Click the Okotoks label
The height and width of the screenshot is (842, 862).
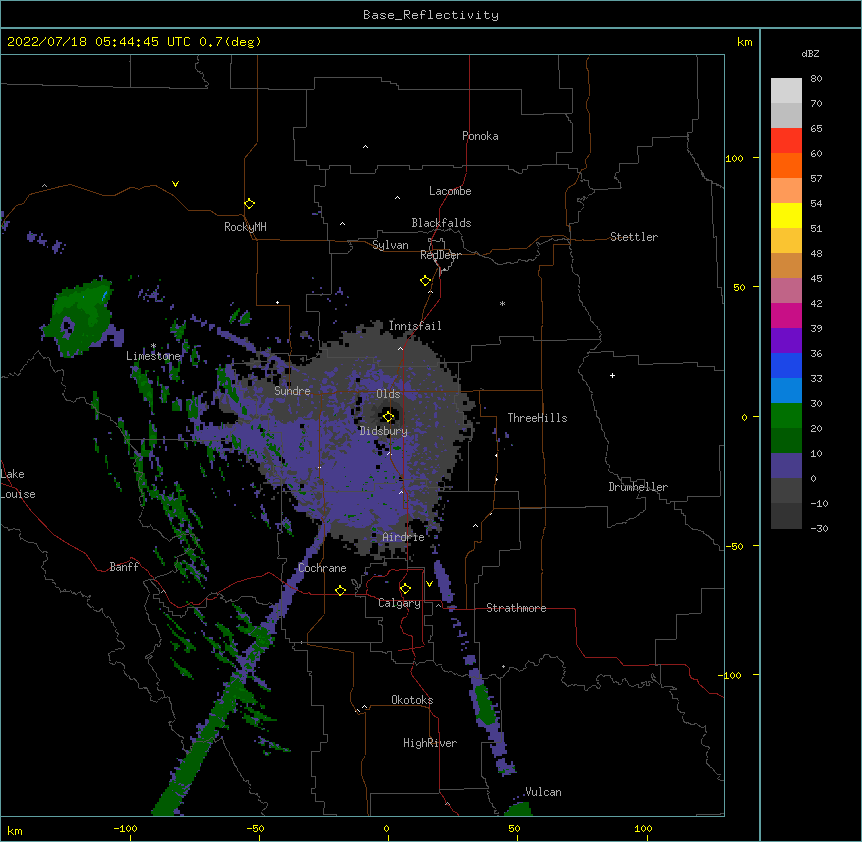point(412,700)
